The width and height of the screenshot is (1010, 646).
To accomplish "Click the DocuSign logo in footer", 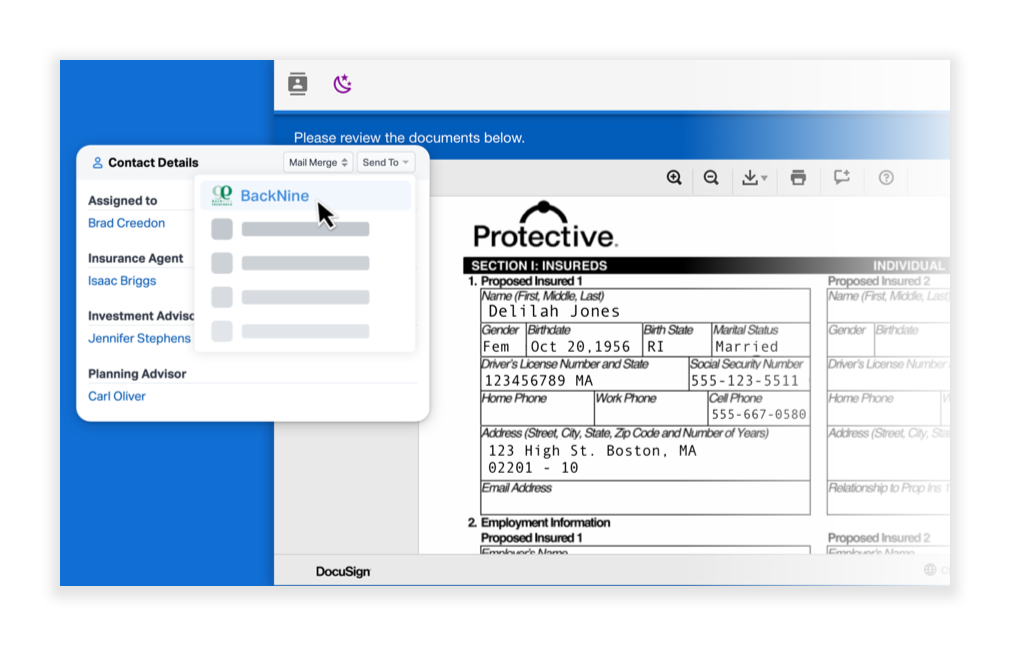I will [343, 571].
